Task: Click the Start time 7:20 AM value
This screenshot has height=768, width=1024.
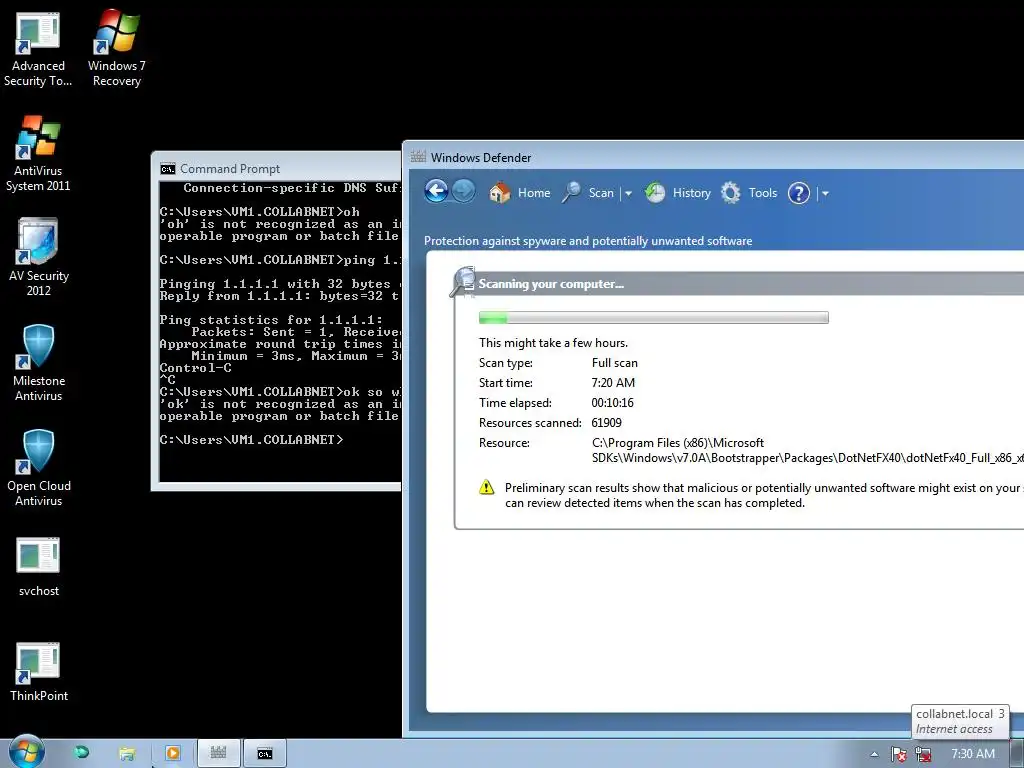Action: pos(613,383)
